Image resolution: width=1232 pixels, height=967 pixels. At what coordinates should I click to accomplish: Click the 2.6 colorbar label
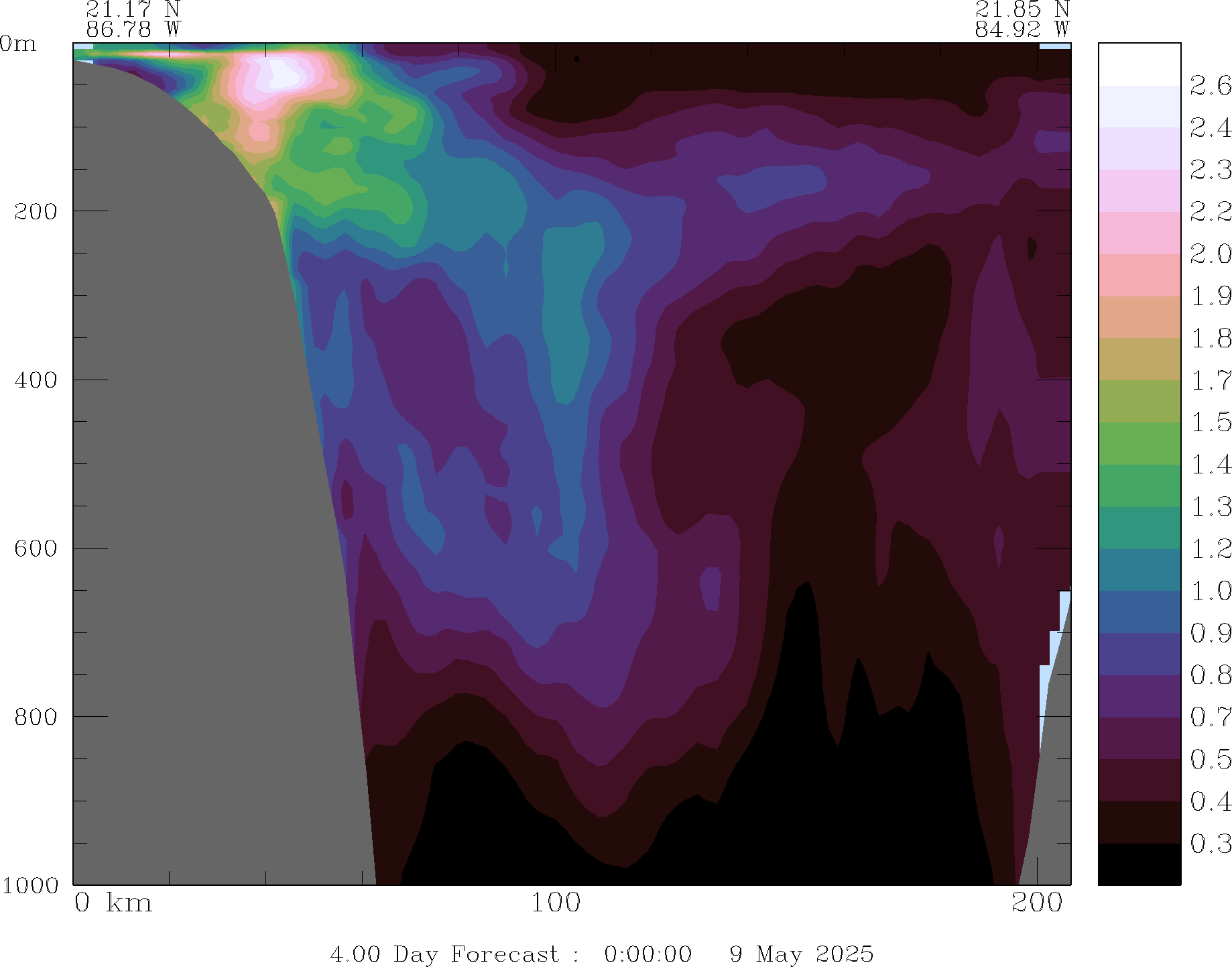tap(1210, 86)
